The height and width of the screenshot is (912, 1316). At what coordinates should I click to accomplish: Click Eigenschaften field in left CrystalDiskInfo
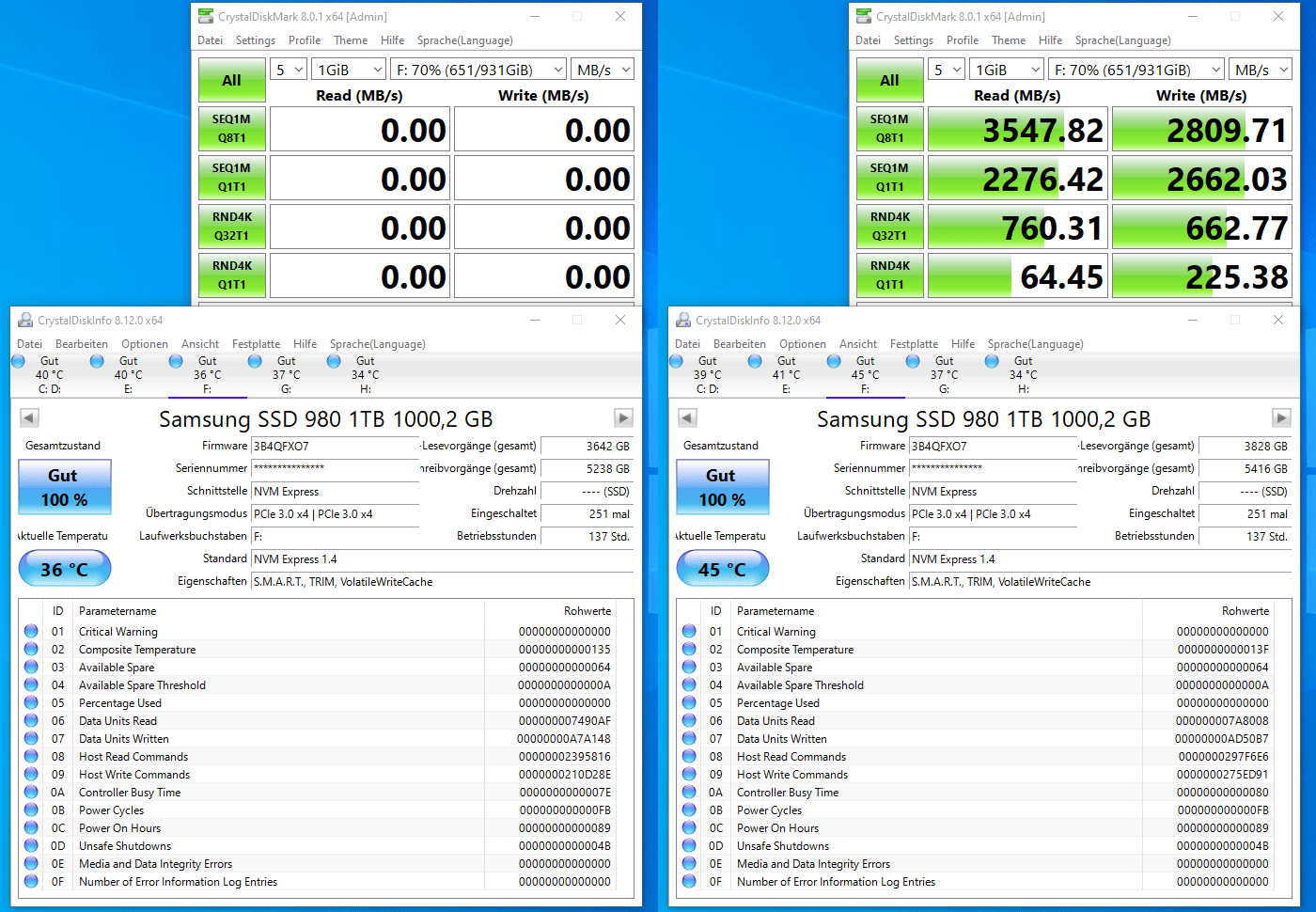click(x=443, y=582)
